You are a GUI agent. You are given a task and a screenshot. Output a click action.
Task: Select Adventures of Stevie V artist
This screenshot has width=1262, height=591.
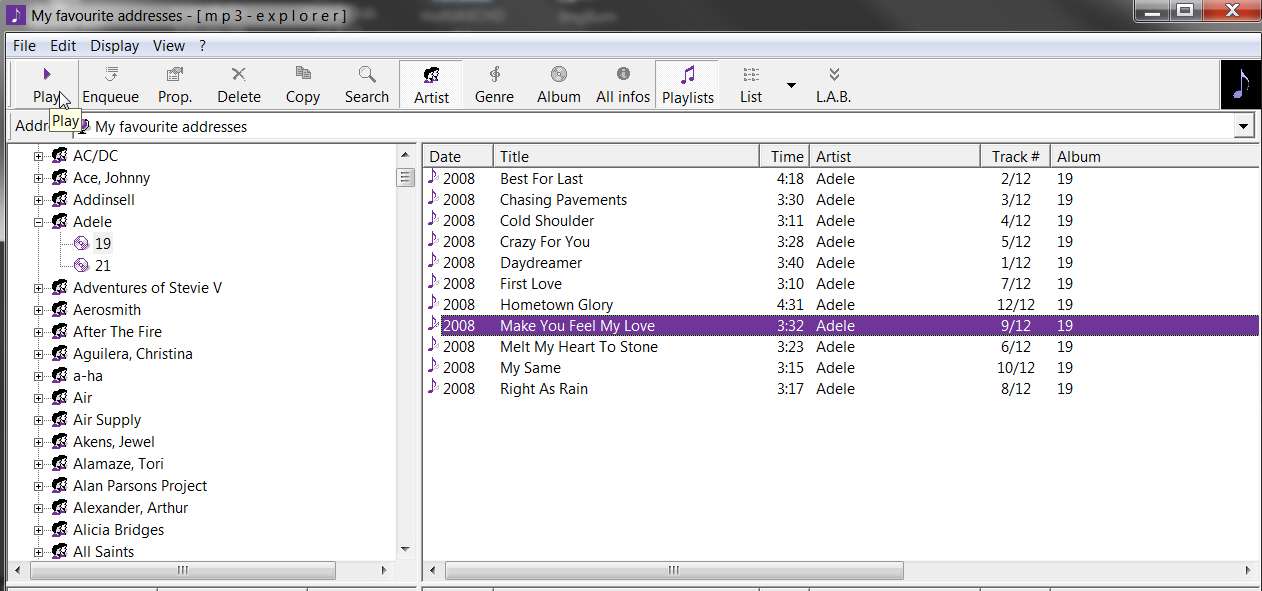point(147,288)
